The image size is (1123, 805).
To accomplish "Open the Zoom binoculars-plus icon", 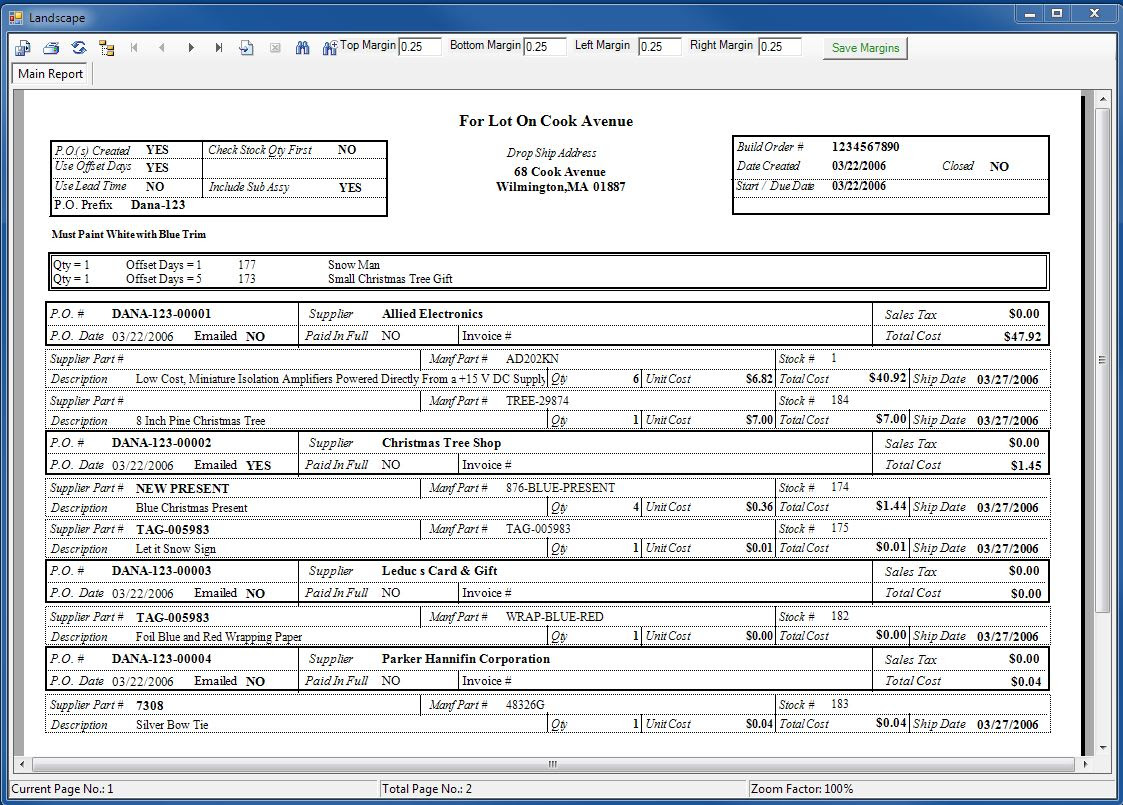I will click(x=329, y=48).
